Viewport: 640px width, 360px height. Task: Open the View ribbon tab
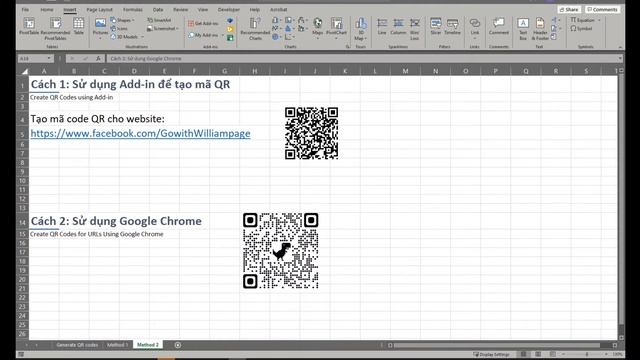click(202, 9)
